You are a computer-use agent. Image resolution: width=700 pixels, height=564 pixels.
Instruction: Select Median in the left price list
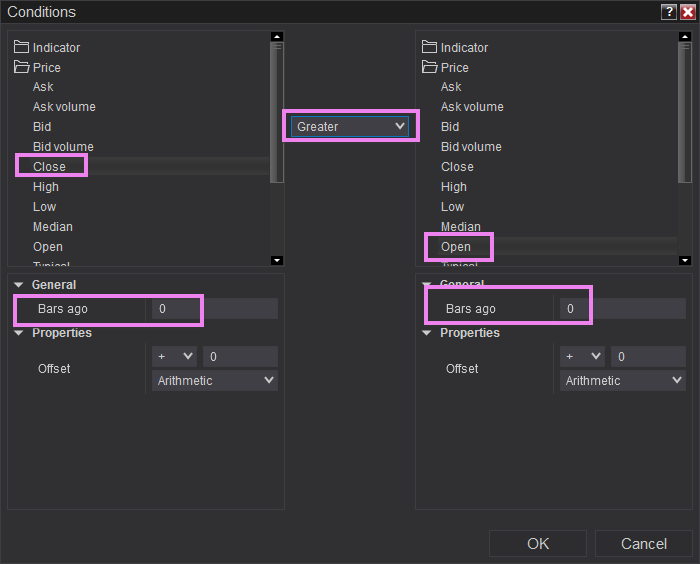pyautogui.click(x=52, y=226)
